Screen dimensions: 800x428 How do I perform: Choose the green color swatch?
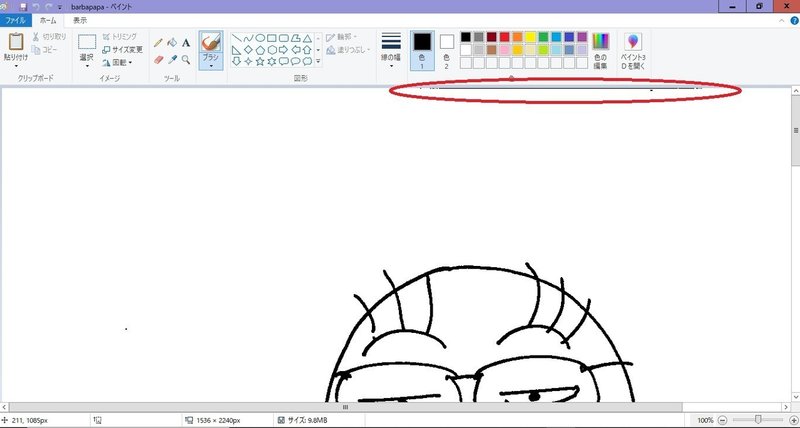[x=543, y=37]
